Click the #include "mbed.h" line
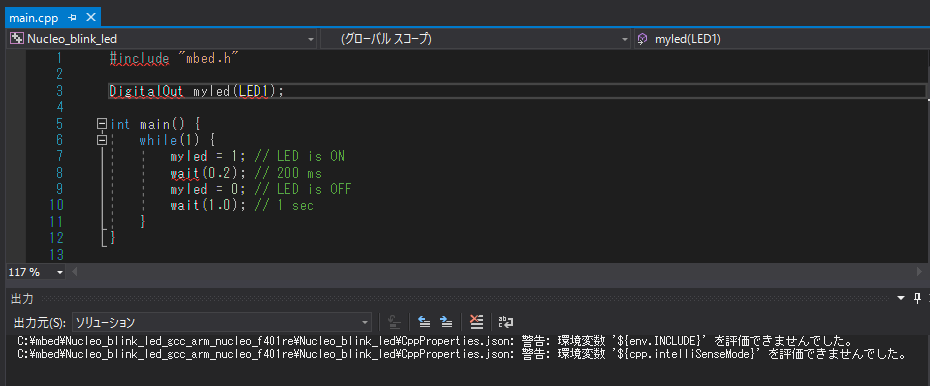Screen dimensions: 930x386 click(174, 58)
